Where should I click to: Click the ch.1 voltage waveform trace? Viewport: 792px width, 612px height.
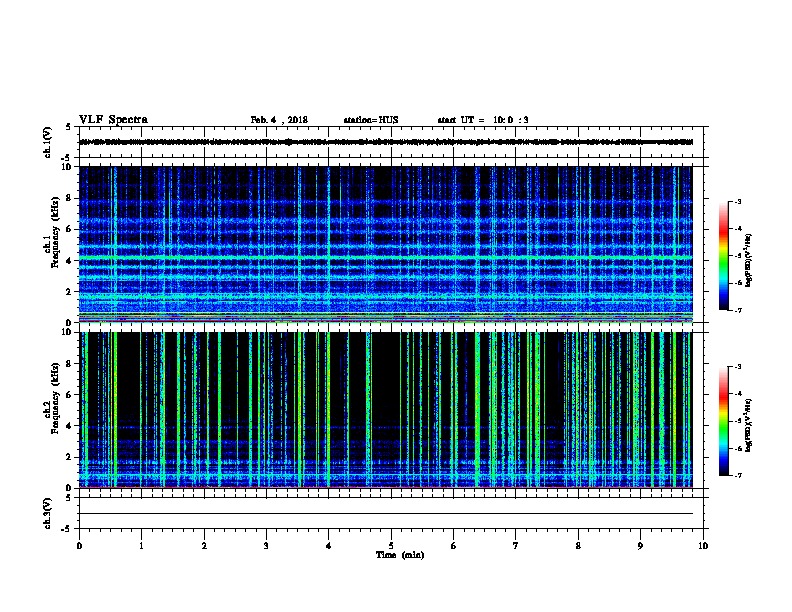pos(386,142)
